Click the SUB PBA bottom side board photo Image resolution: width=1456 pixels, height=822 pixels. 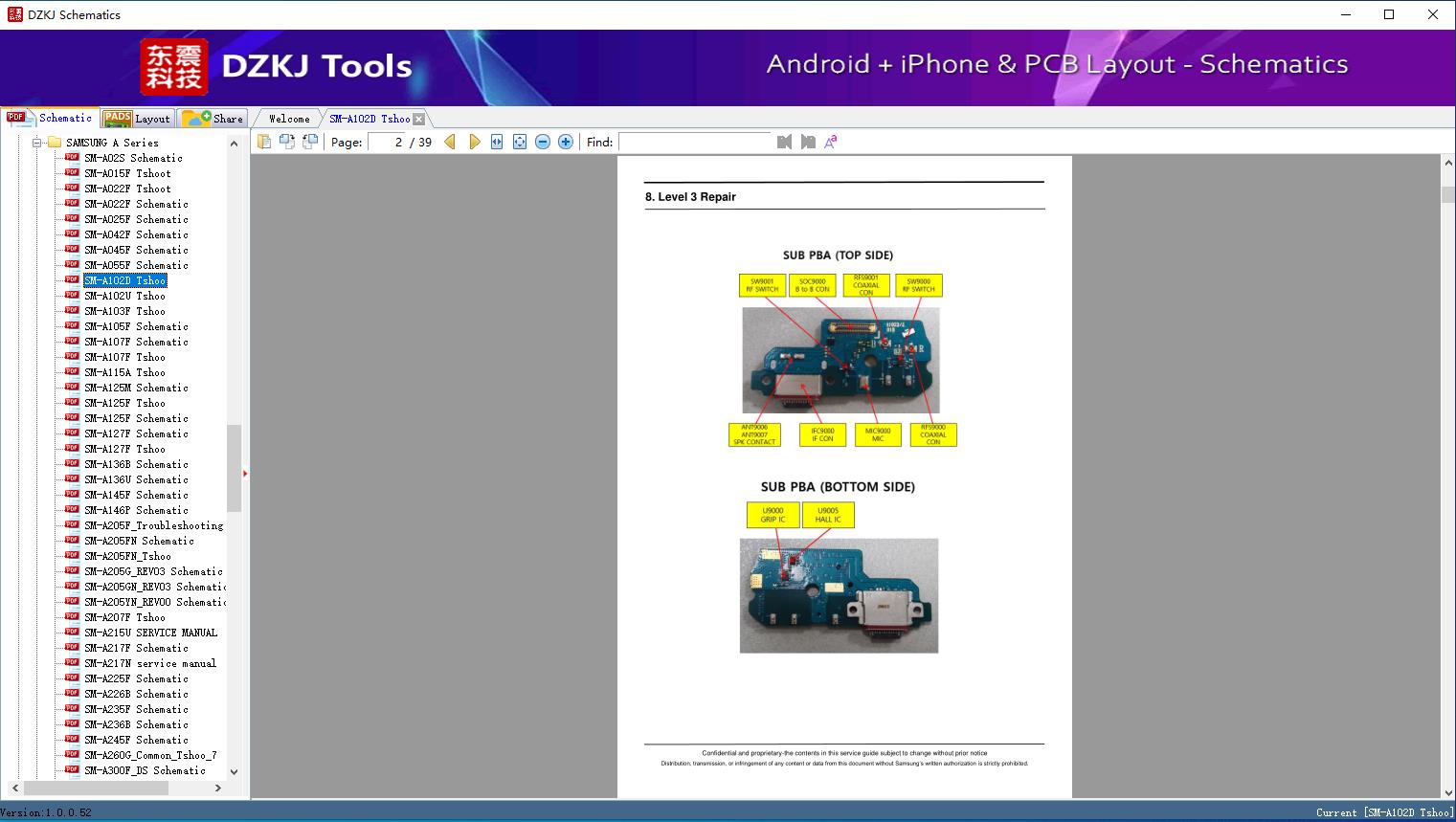839,595
